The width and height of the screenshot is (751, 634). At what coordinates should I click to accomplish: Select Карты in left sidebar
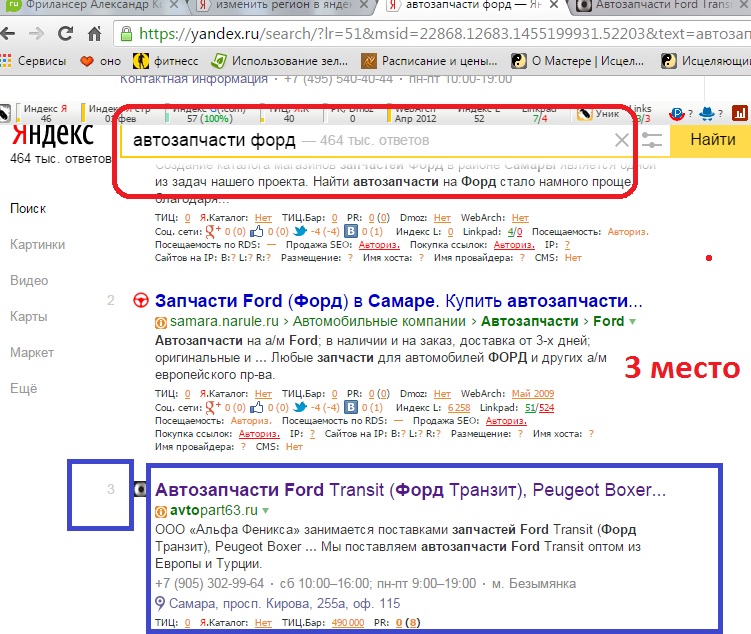29,317
